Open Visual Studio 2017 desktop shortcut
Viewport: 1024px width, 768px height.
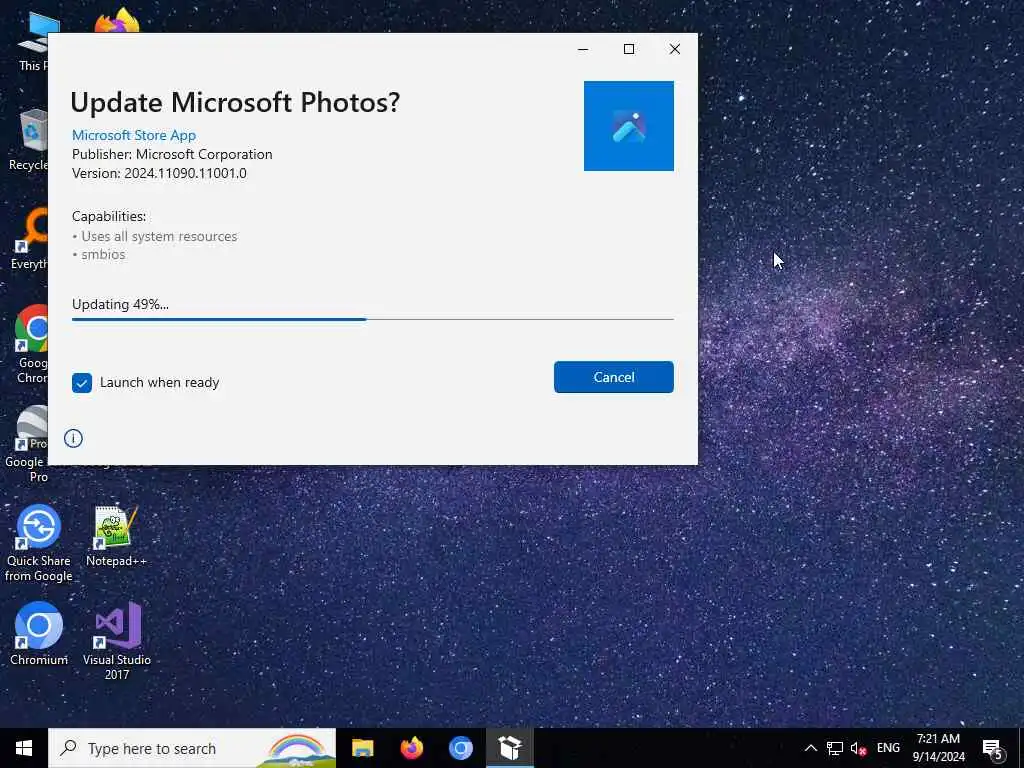117,642
